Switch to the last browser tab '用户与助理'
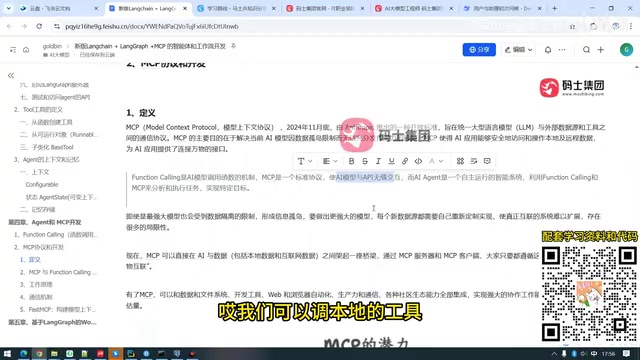 coord(503,9)
